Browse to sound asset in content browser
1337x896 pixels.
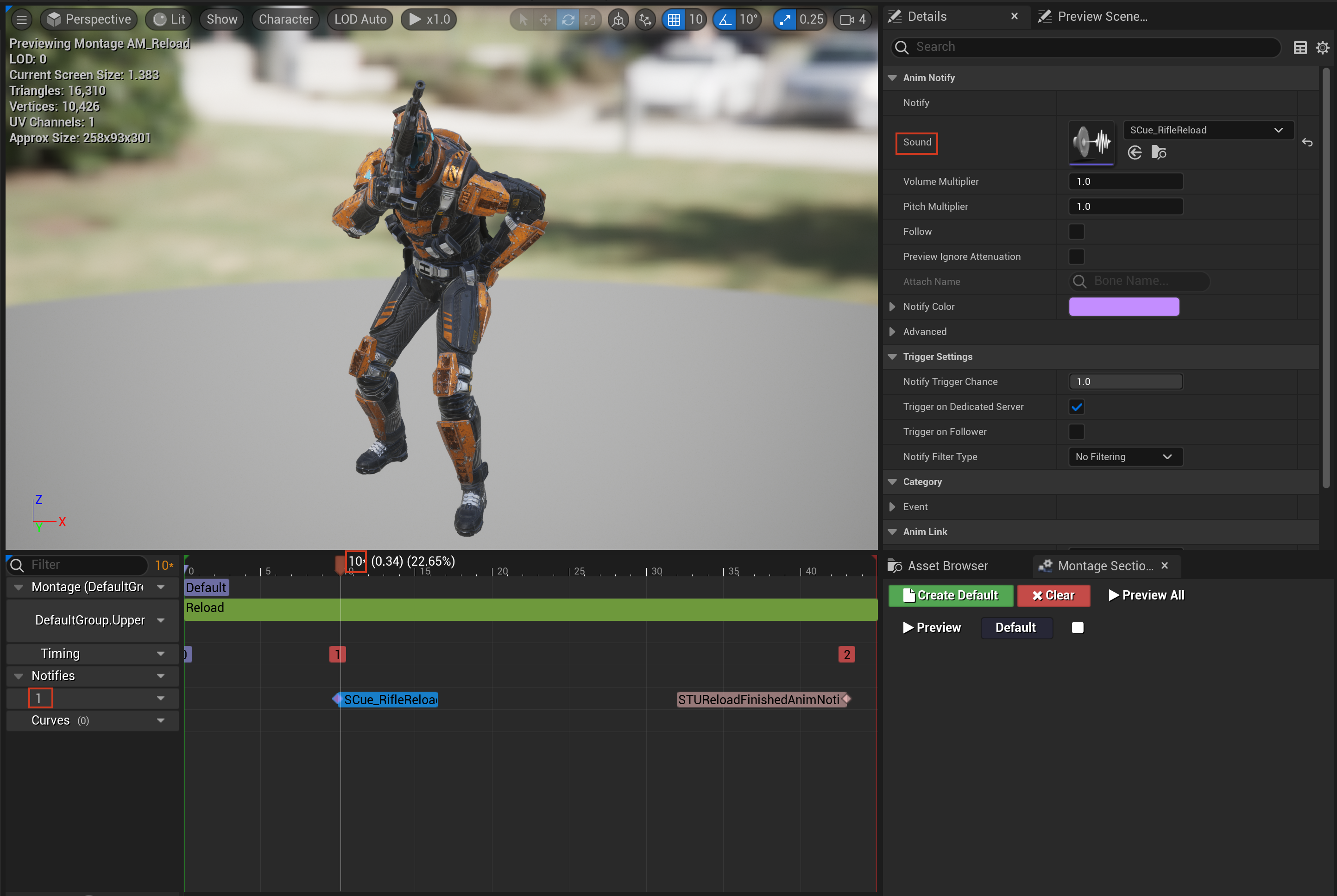click(x=1159, y=152)
